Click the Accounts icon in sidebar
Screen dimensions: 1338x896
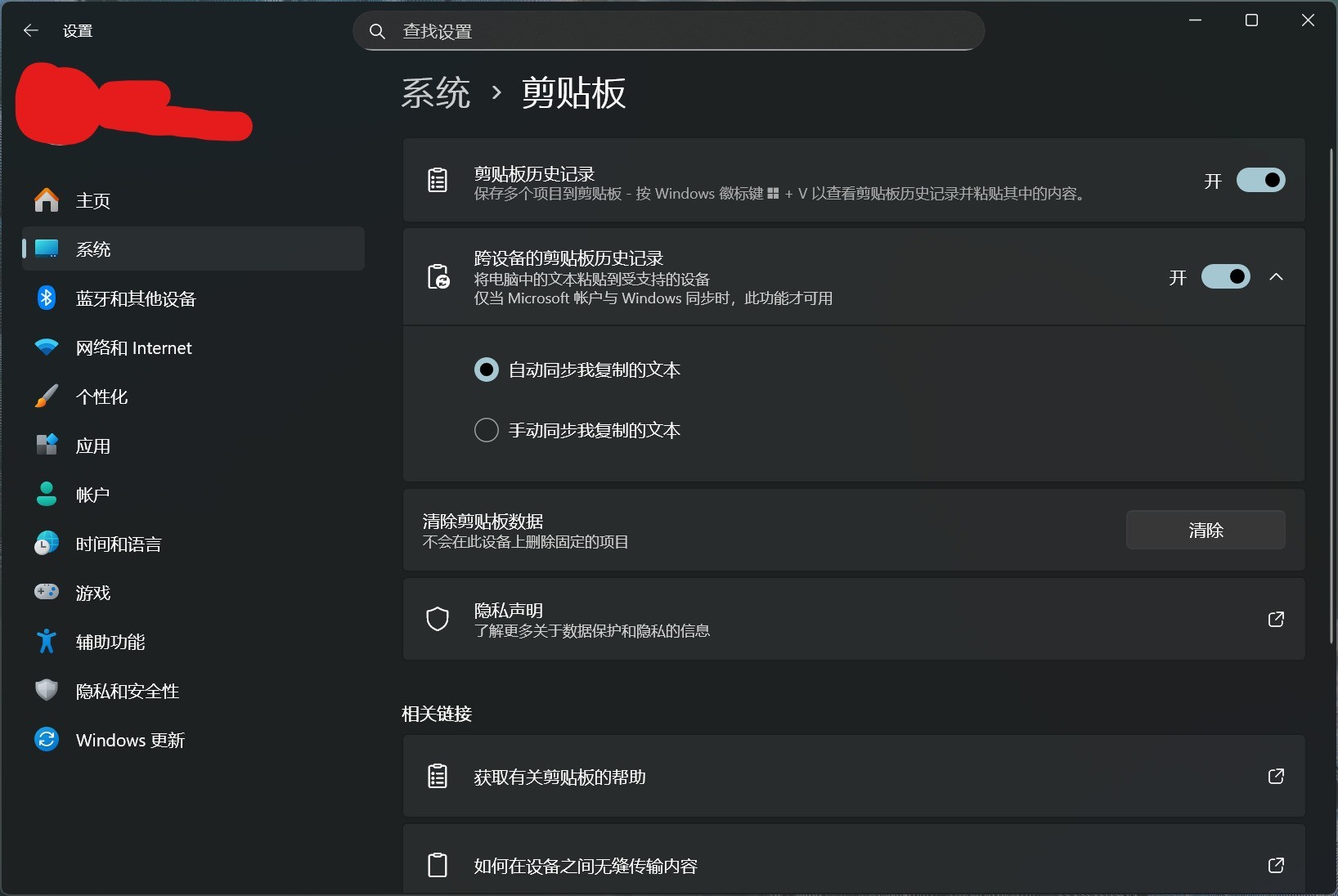point(46,494)
